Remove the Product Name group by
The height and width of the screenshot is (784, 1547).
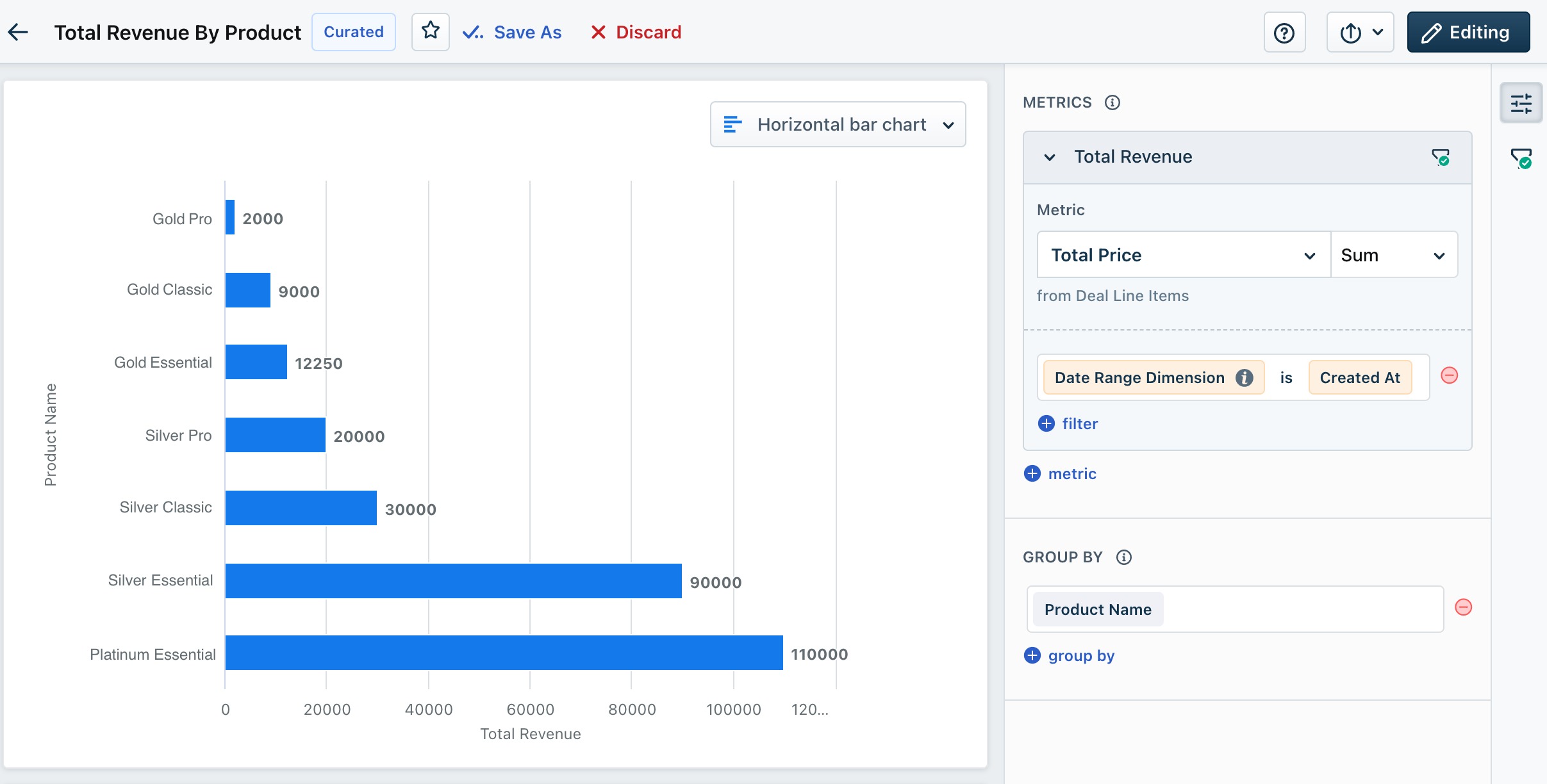1463,607
